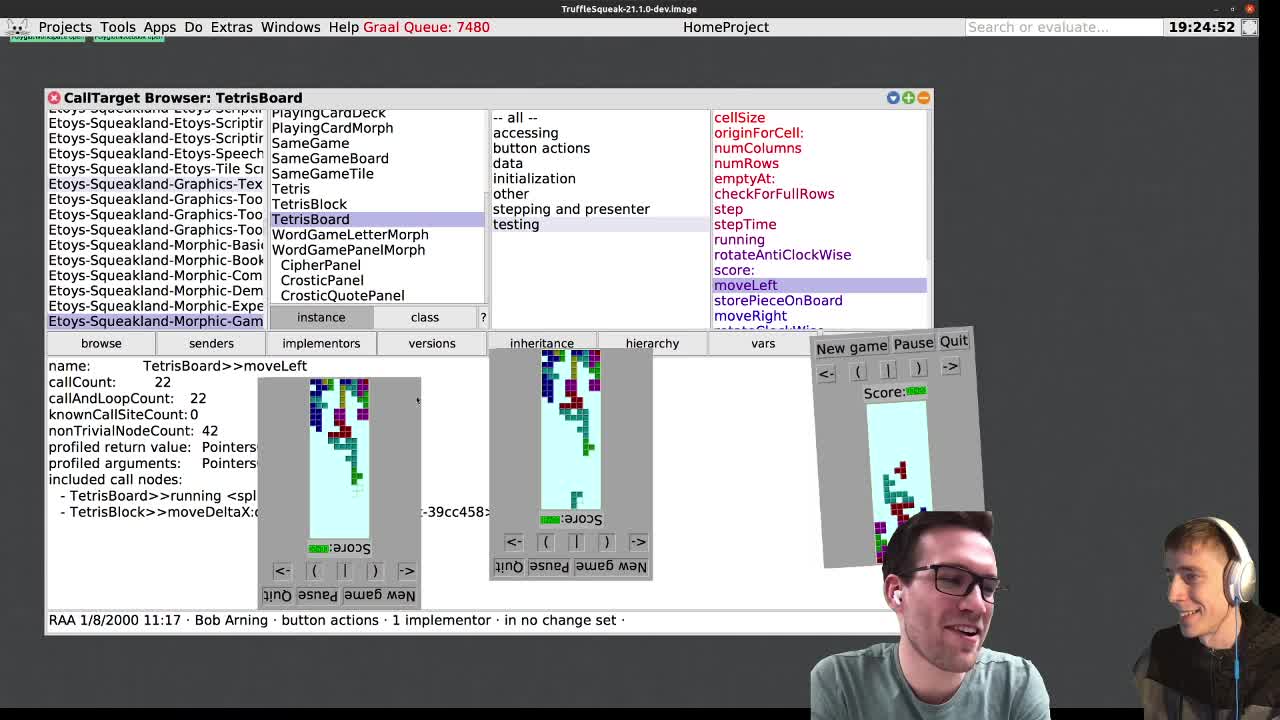Select Etoys-Squeakland-Morphic-Book category
Image resolution: width=1280 pixels, height=720 pixels.
155,260
